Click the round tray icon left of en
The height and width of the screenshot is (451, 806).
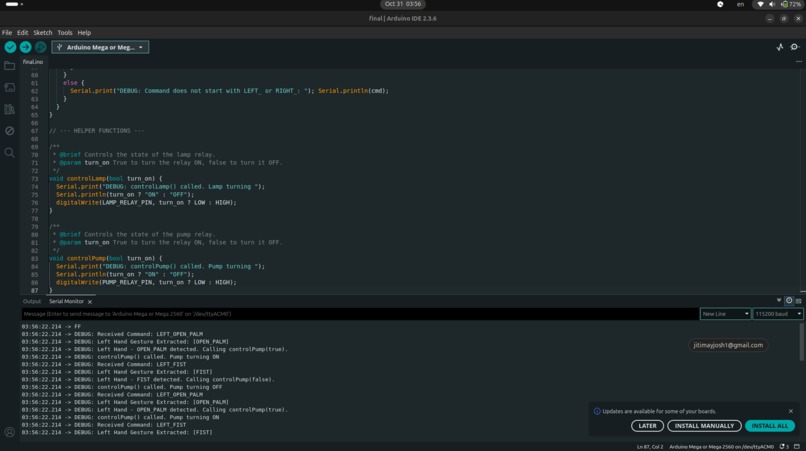tap(720, 4)
